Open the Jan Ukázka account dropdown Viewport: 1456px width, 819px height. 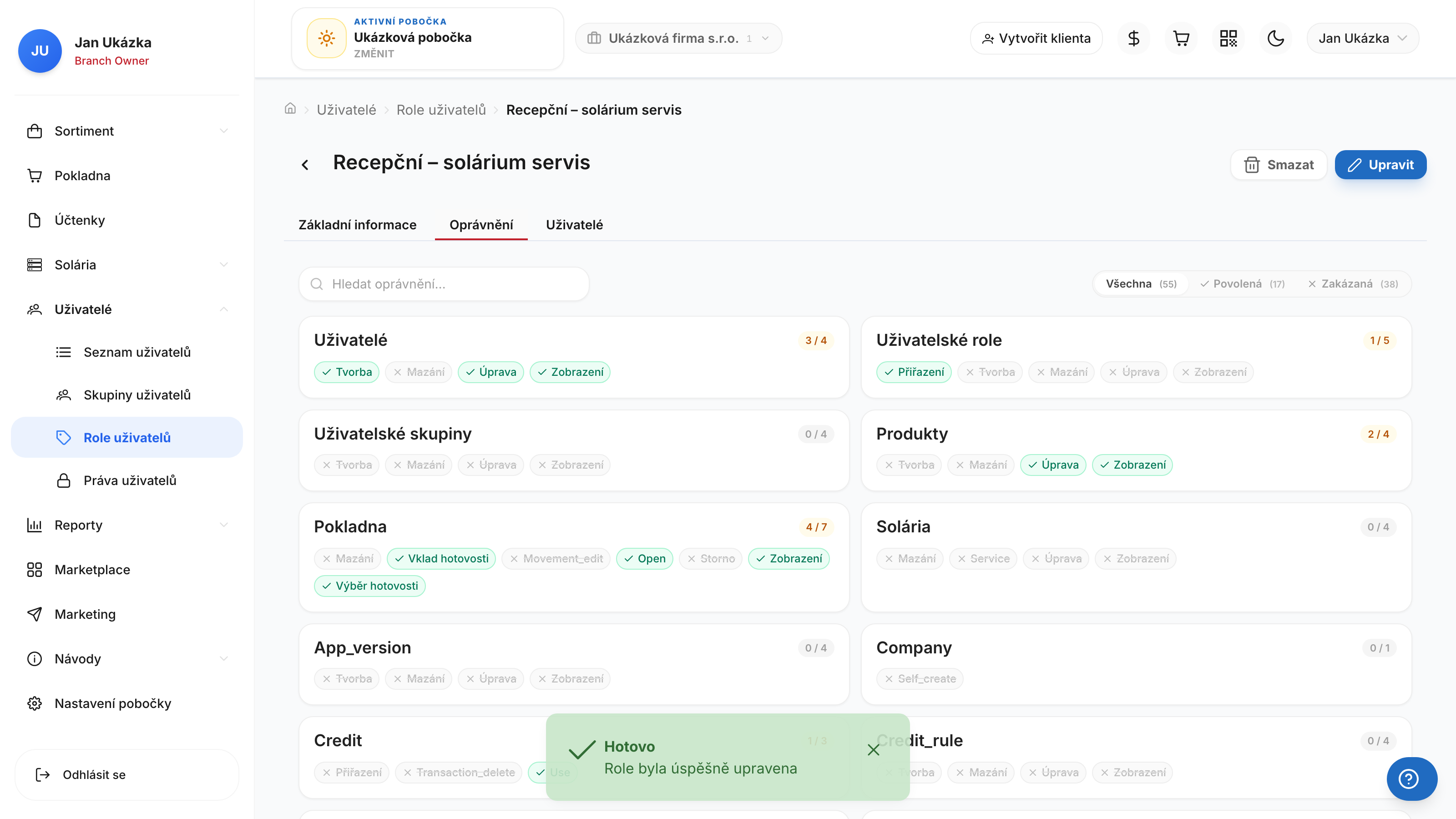coord(1362,38)
